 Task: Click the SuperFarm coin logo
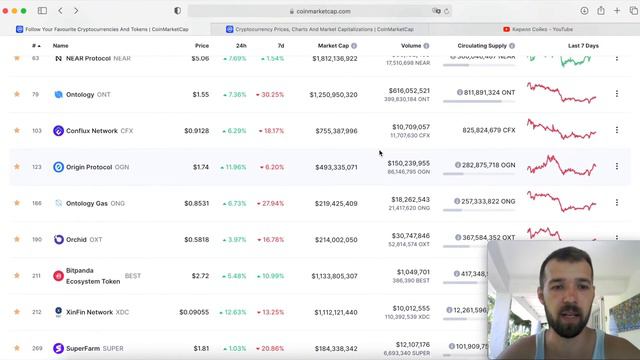click(58, 348)
